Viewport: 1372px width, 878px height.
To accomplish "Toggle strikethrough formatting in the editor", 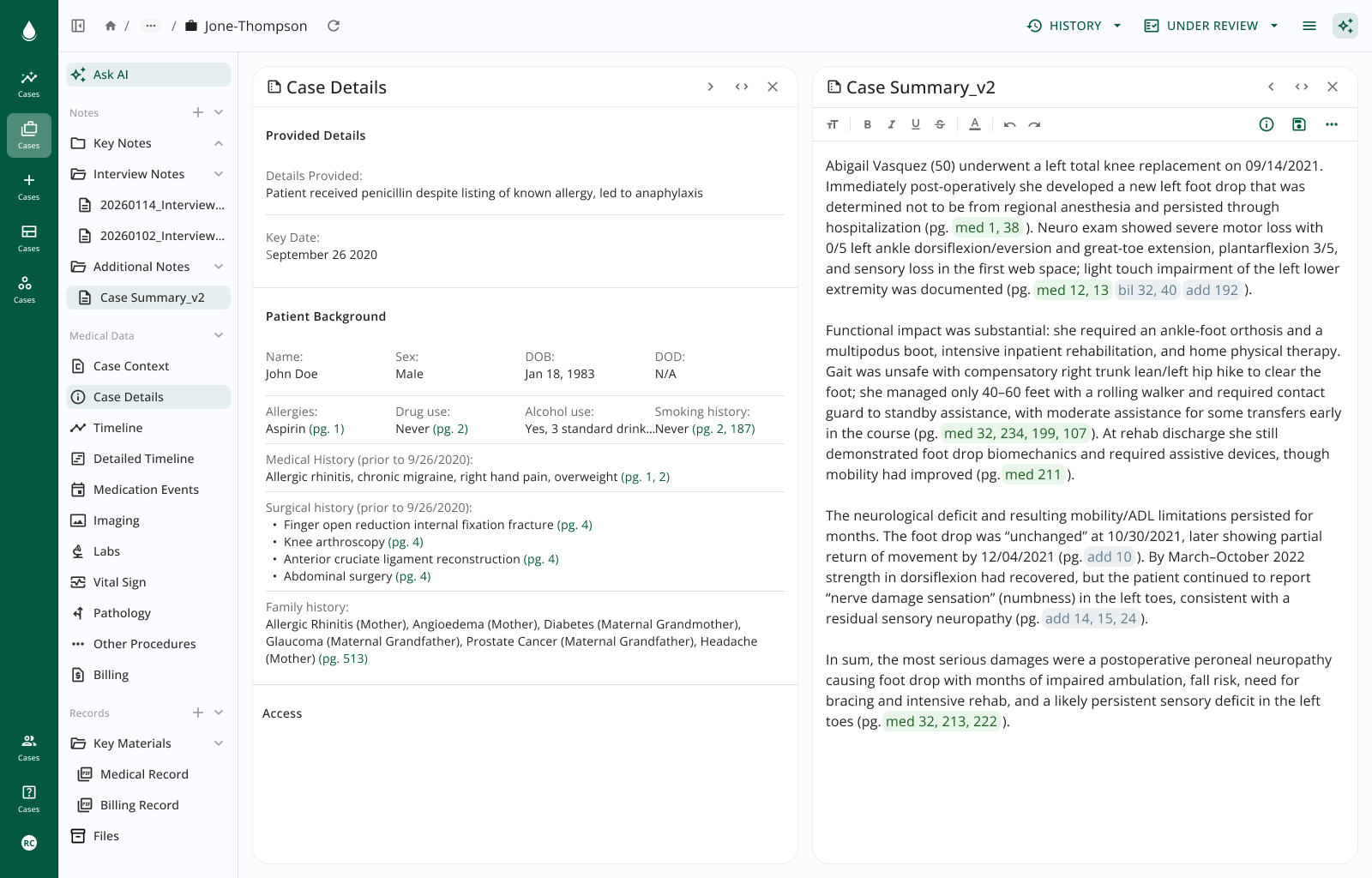I will click(x=939, y=124).
